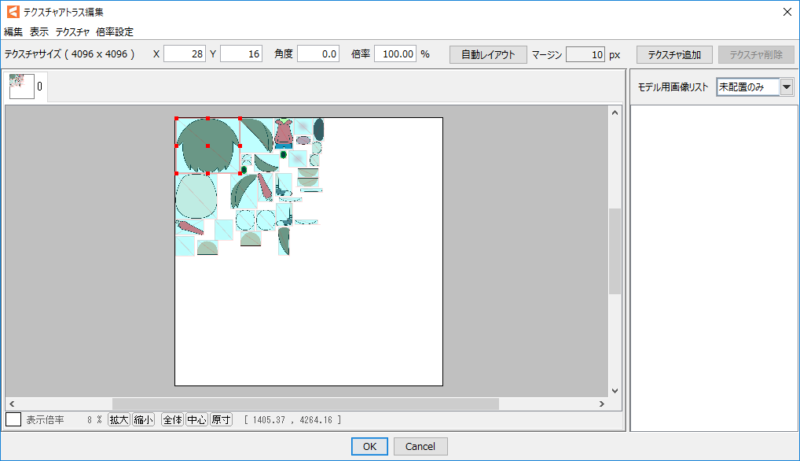
Task: Click the background color swatch near 表示倍率
Action: [x=13, y=420]
